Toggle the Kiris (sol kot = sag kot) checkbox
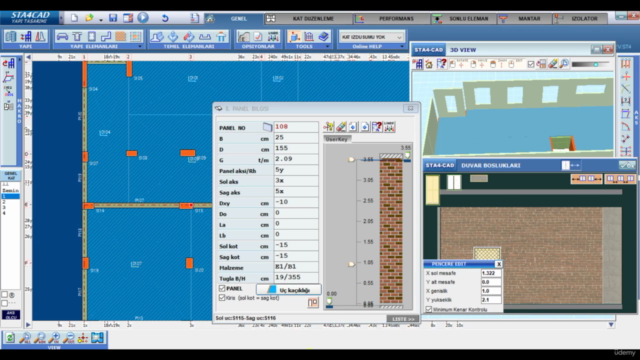The height and width of the screenshot is (360, 640). [222, 298]
